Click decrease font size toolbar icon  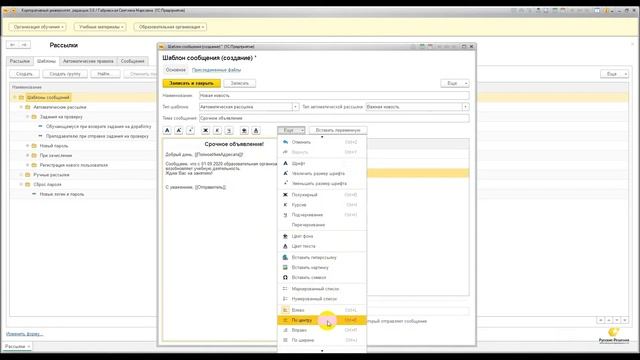(x=191, y=130)
